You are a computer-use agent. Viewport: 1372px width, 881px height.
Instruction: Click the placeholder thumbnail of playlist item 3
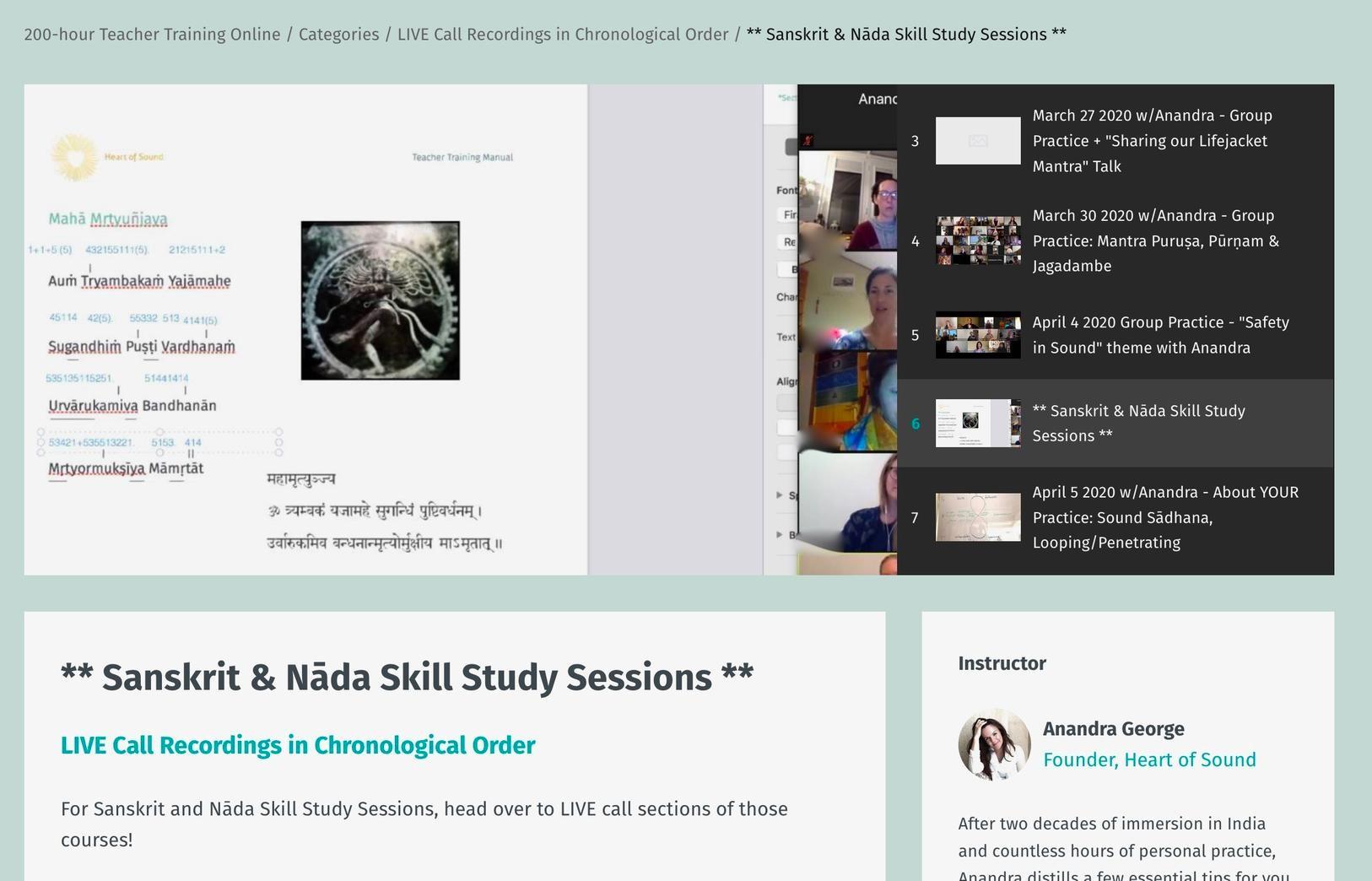click(x=978, y=141)
